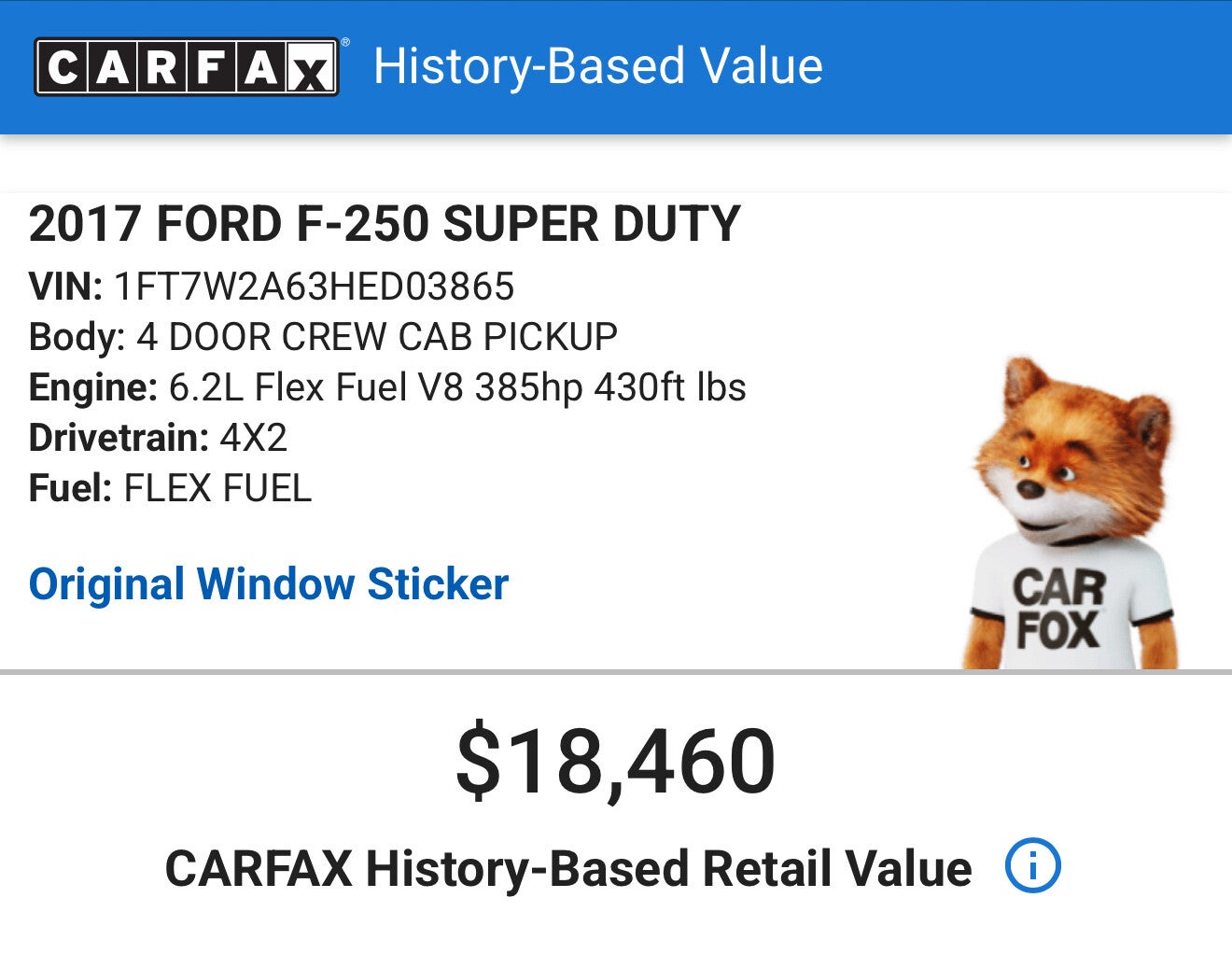Click the CARFAX logo in the header

(x=186, y=67)
